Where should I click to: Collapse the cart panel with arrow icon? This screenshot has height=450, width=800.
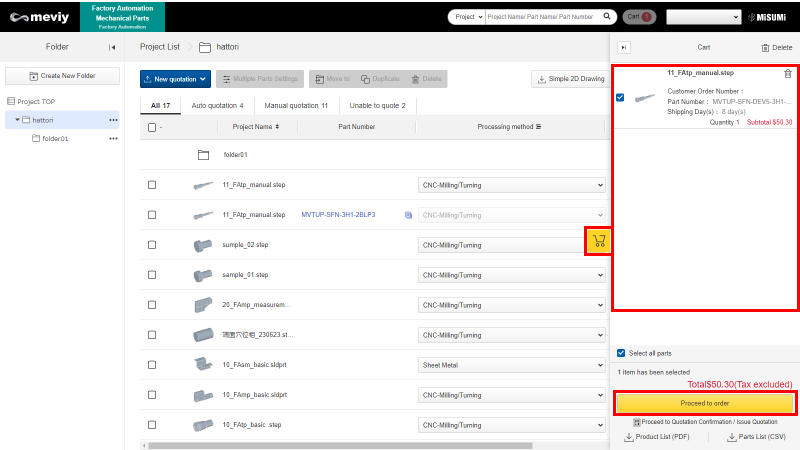(x=624, y=47)
